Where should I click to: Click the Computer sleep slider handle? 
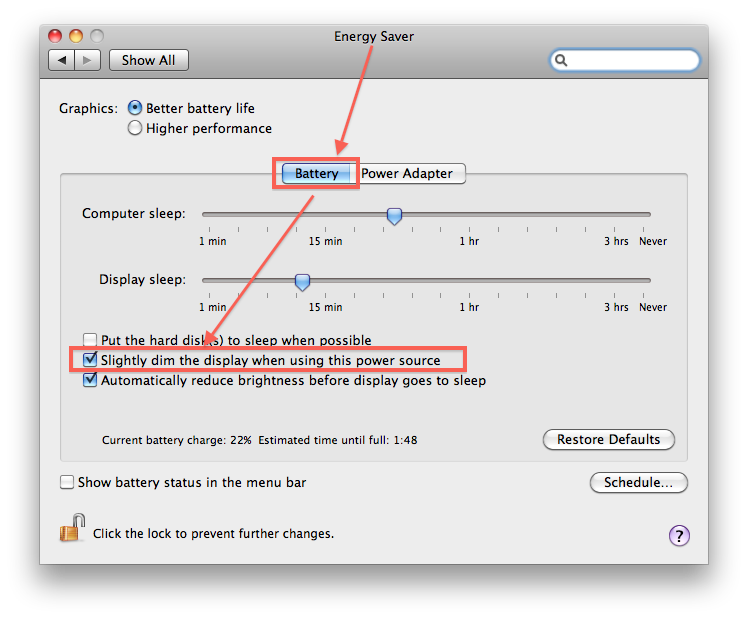pos(394,216)
